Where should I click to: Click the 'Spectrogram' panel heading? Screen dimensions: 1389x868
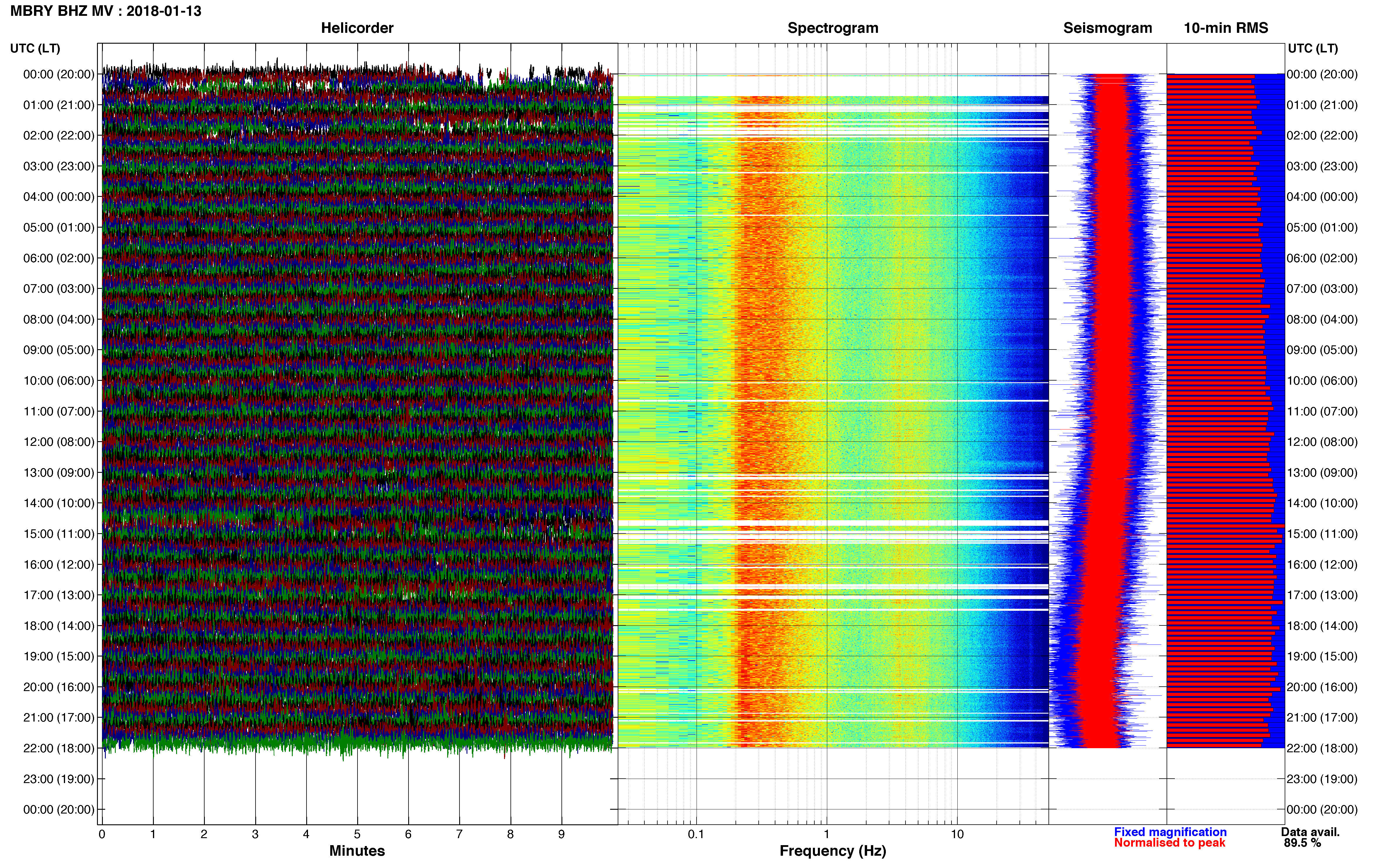coord(833,28)
